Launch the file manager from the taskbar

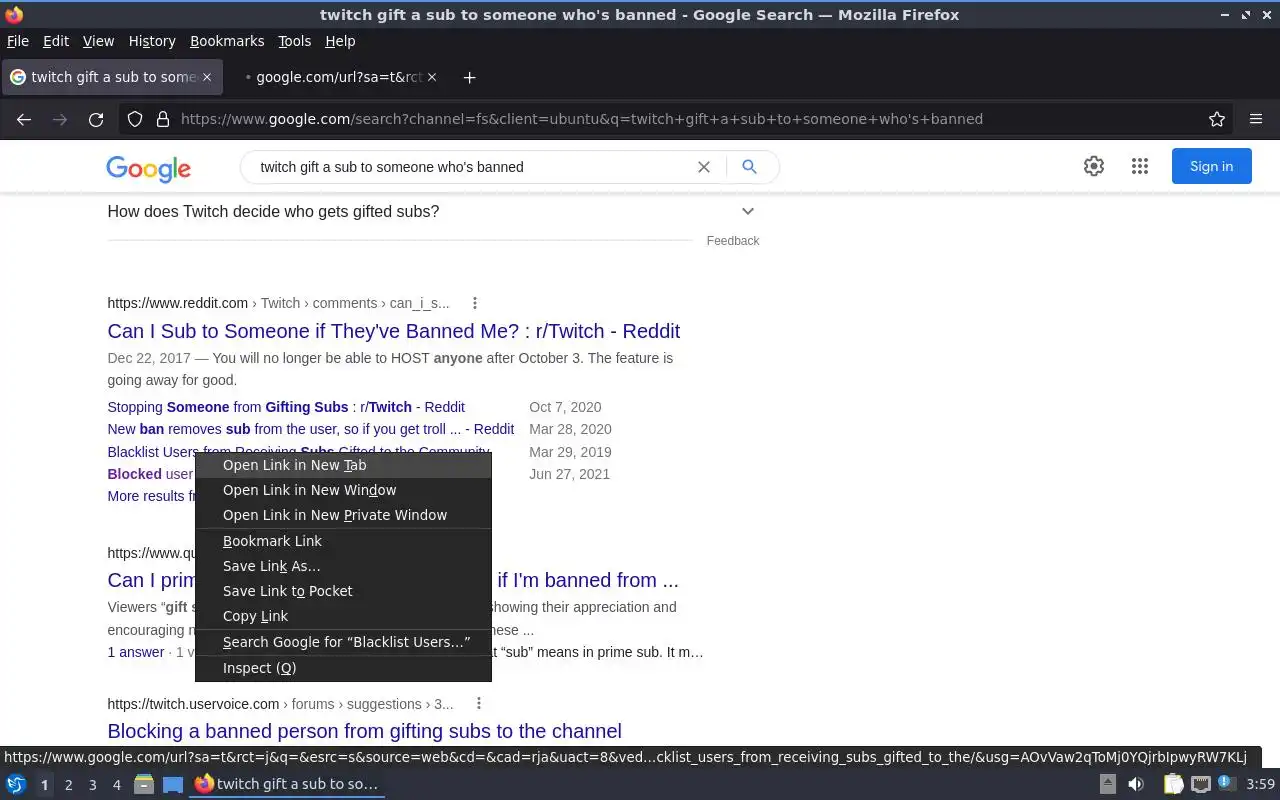click(x=144, y=785)
